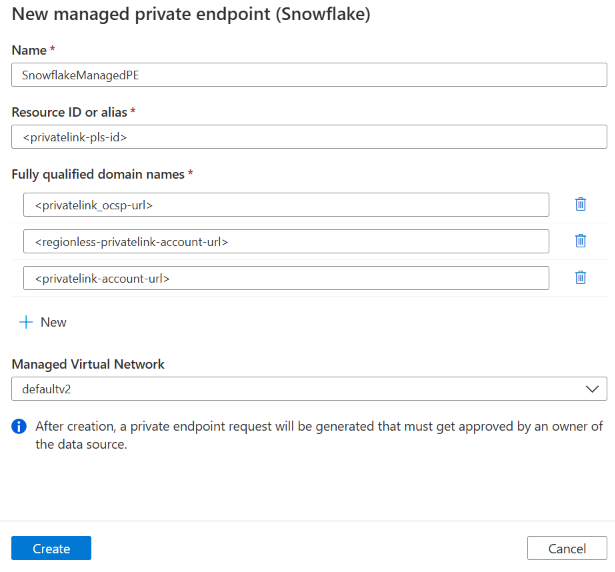Click into the privatelink-account-url domain field
Image resolution: width=615 pixels, height=572 pixels.
click(x=286, y=278)
